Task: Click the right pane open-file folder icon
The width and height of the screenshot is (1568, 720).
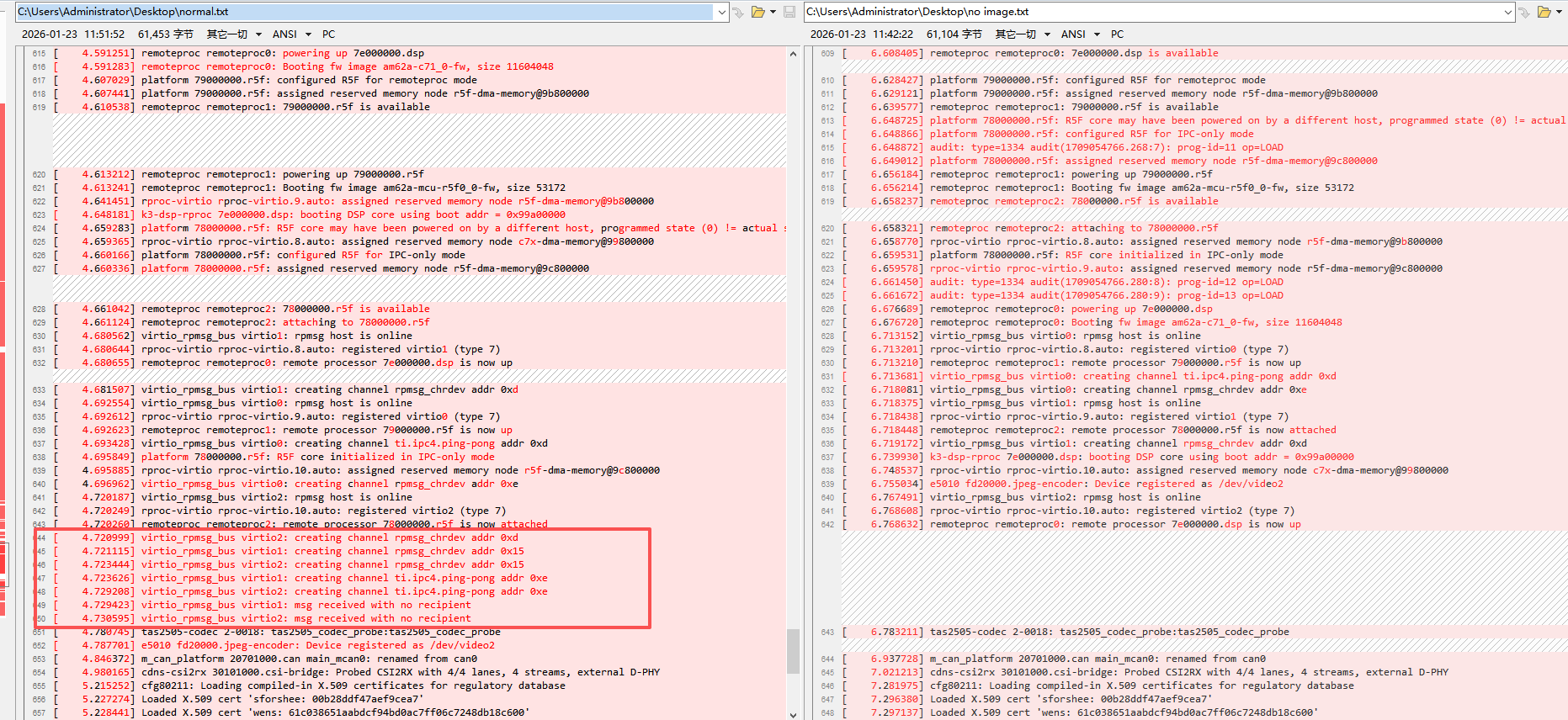Action: 1544,12
